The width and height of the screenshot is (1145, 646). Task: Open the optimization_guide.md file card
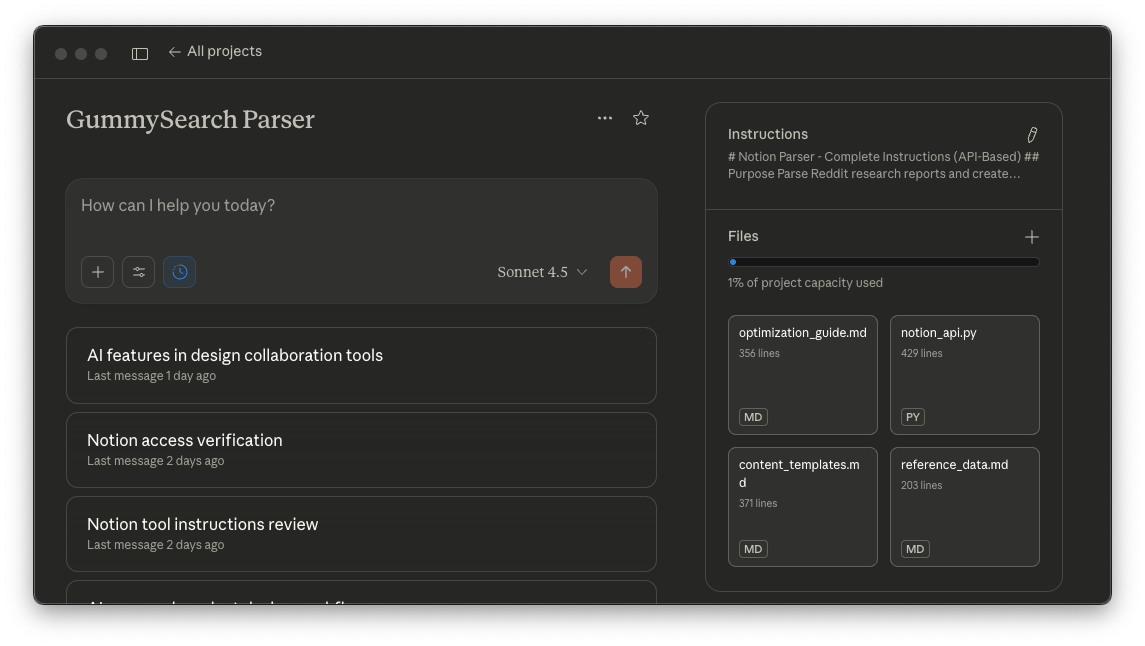[803, 375]
